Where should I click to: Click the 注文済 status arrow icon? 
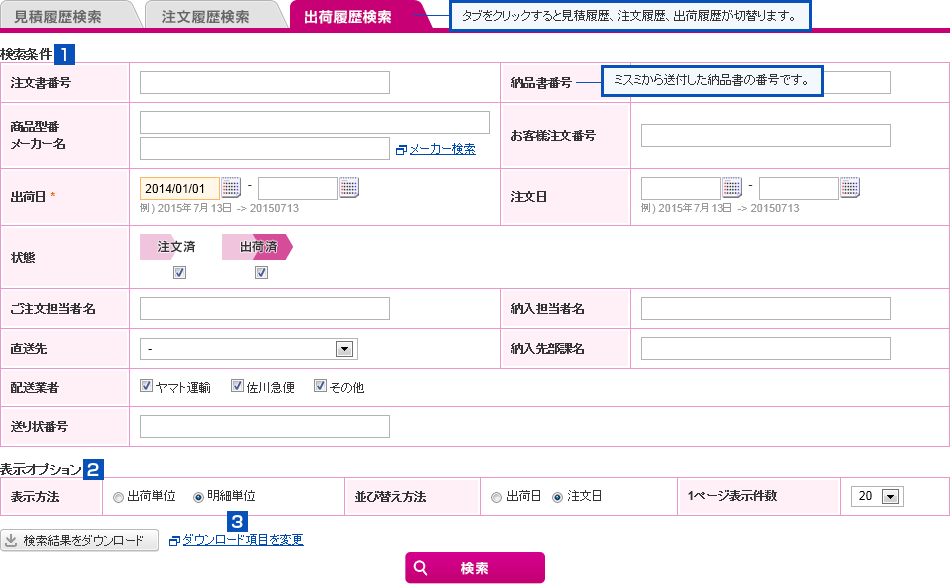(176, 247)
